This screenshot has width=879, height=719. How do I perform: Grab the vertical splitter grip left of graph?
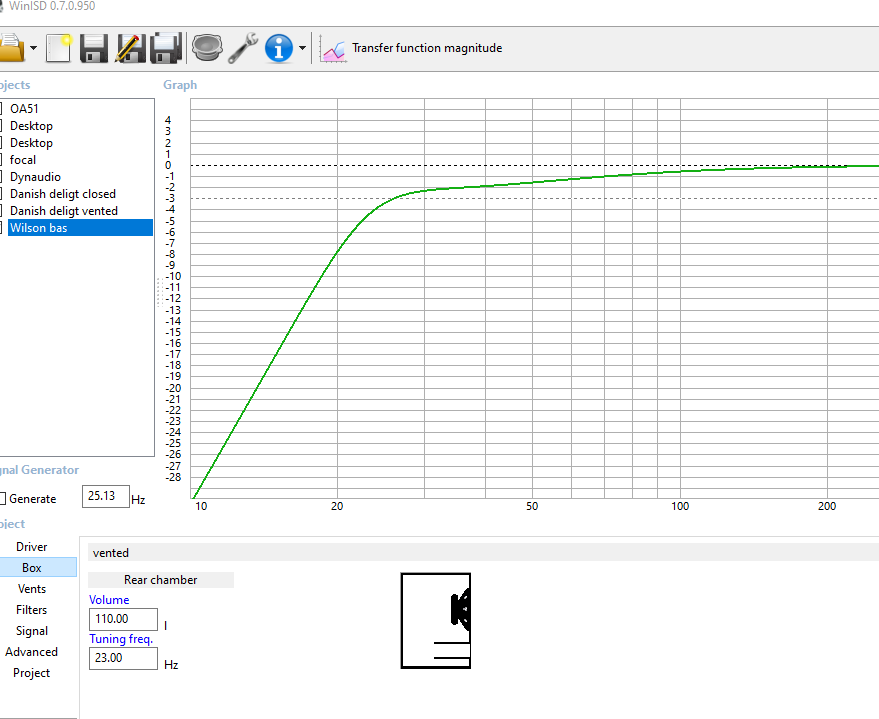tap(159, 292)
